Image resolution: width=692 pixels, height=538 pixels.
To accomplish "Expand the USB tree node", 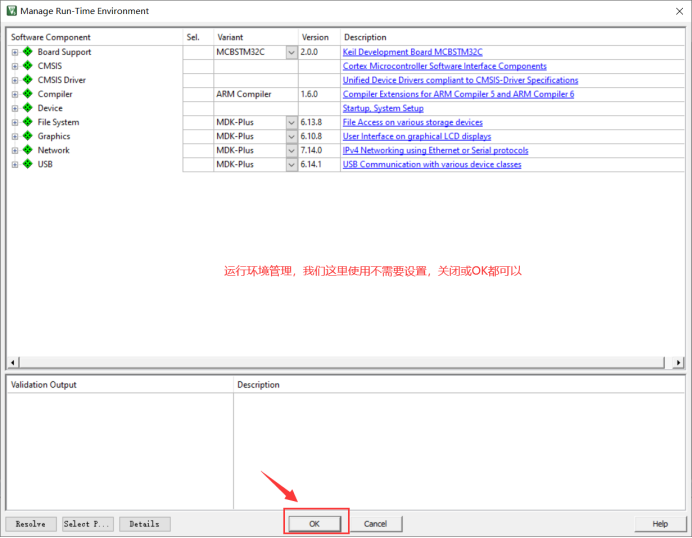I will pyautogui.click(x=15, y=165).
